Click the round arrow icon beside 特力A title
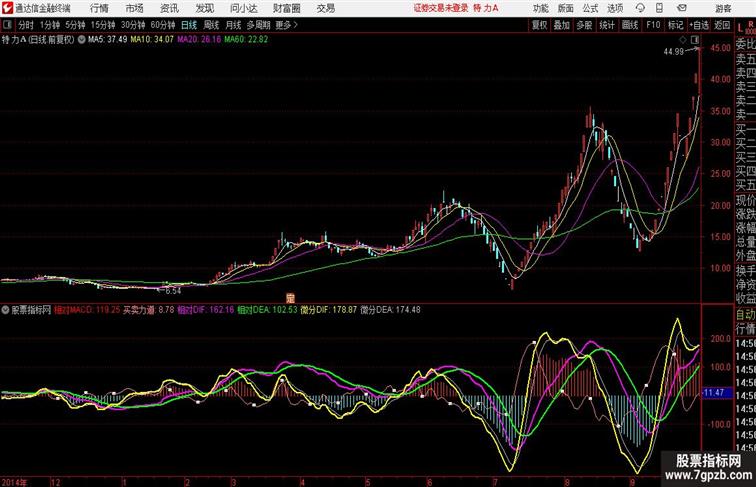The image size is (756, 487). (x=81, y=40)
